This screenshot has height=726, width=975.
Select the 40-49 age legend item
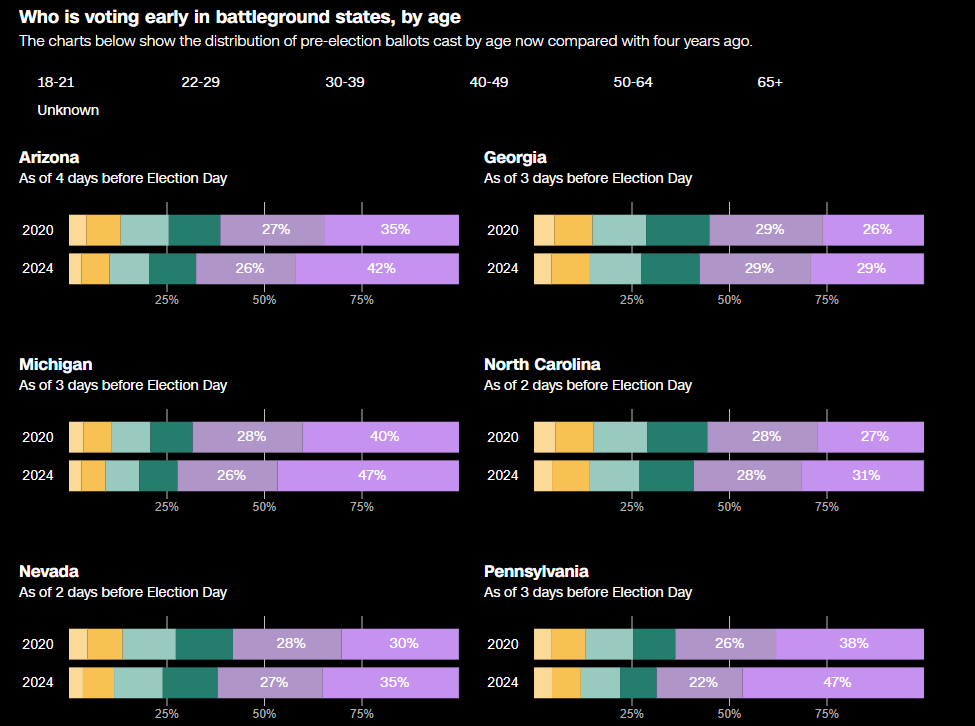pyautogui.click(x=489, y=82)
